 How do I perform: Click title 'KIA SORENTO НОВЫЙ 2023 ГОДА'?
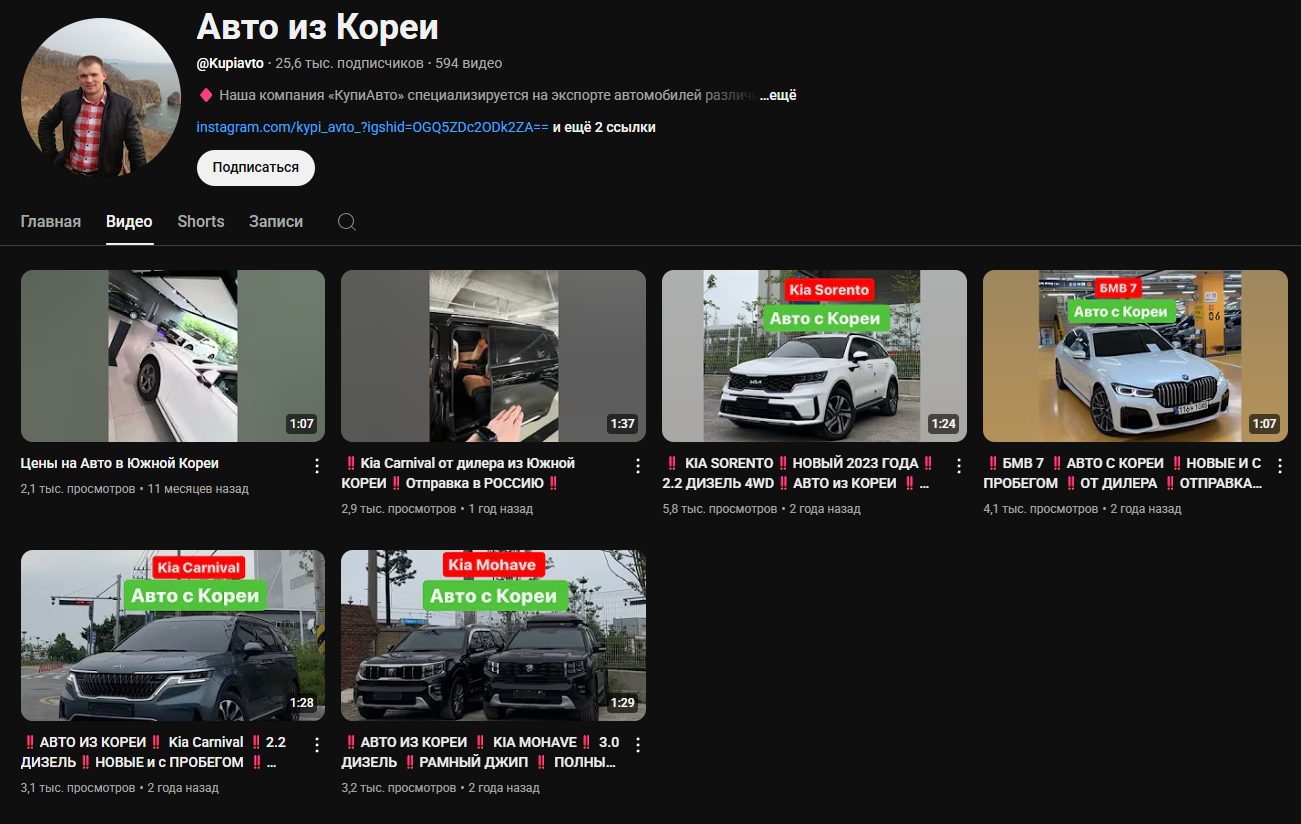tap(800, 474)
